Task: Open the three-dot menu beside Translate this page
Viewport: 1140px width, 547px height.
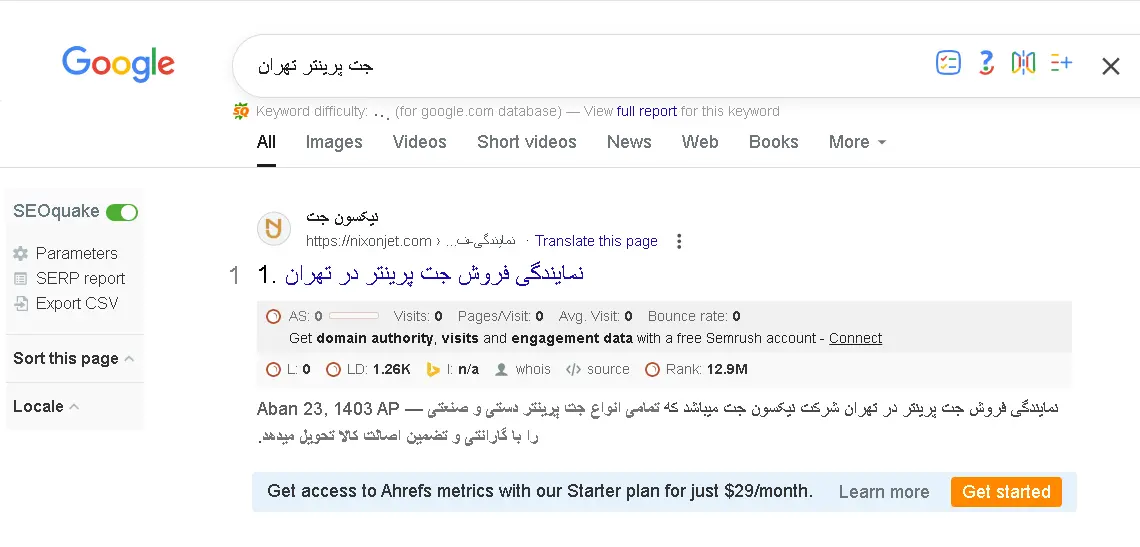Action: (x=678, y=241)
